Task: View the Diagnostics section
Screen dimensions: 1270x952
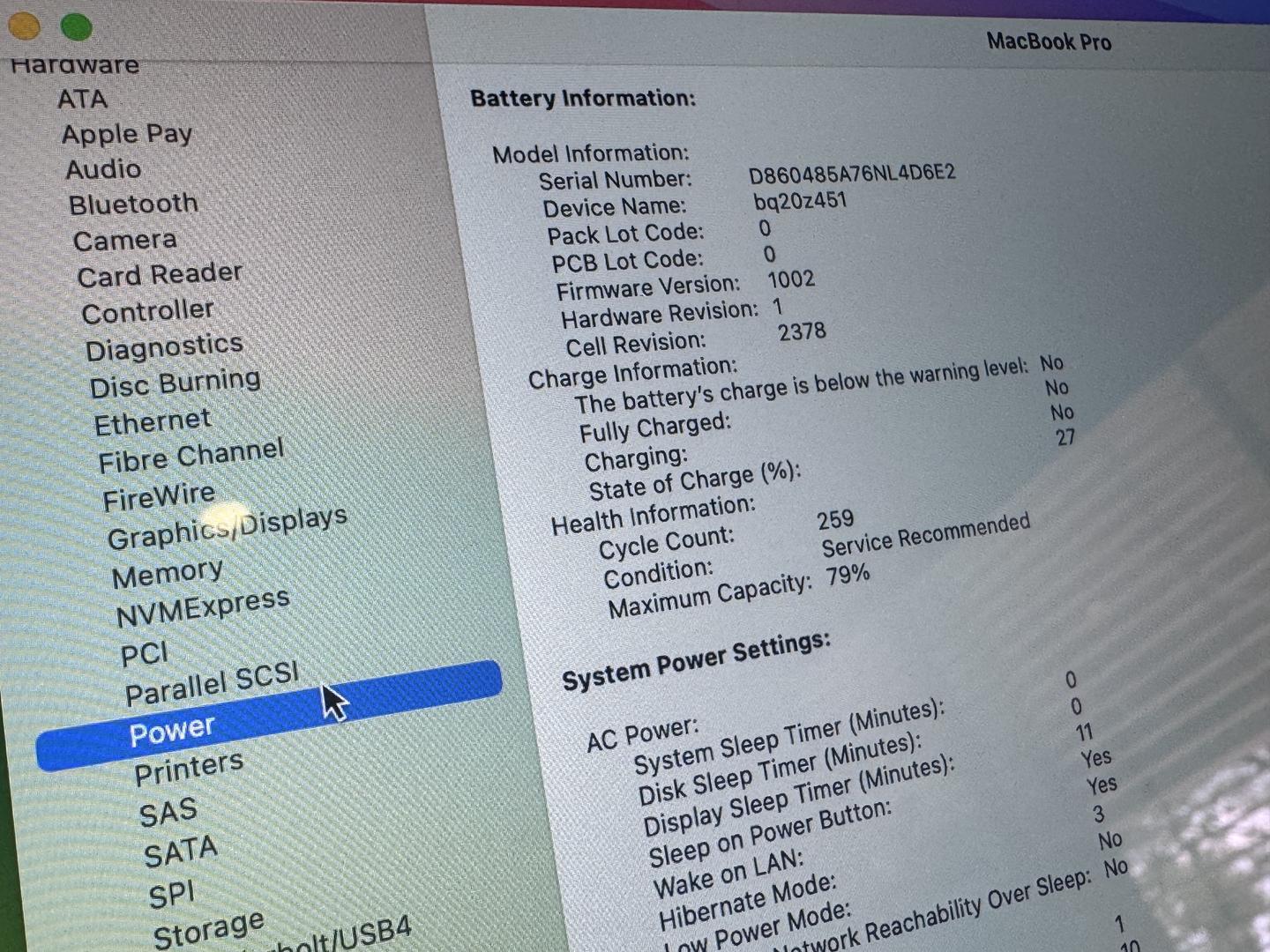Action: tap(164, 347)
